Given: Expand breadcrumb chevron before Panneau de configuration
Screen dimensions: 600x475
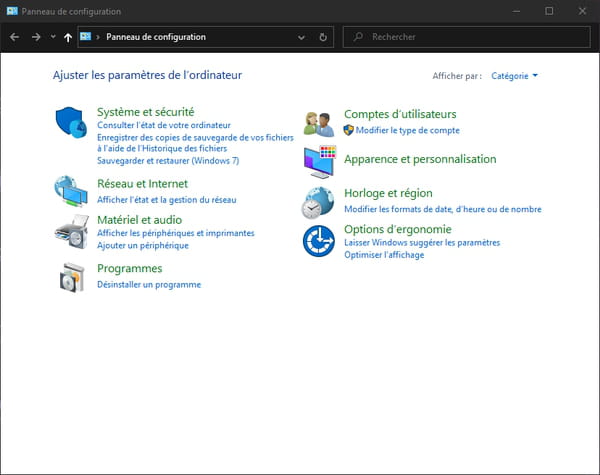Looking at the screenshot, I should (98, 37).
